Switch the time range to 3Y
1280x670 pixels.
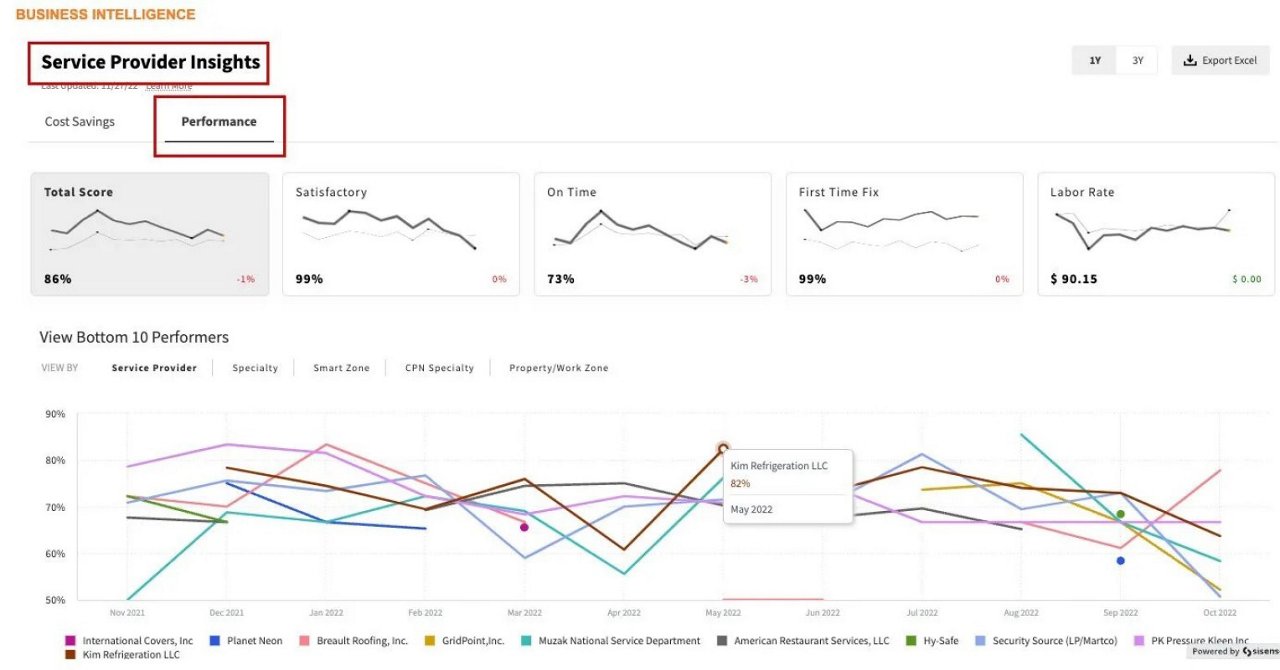1136,60
